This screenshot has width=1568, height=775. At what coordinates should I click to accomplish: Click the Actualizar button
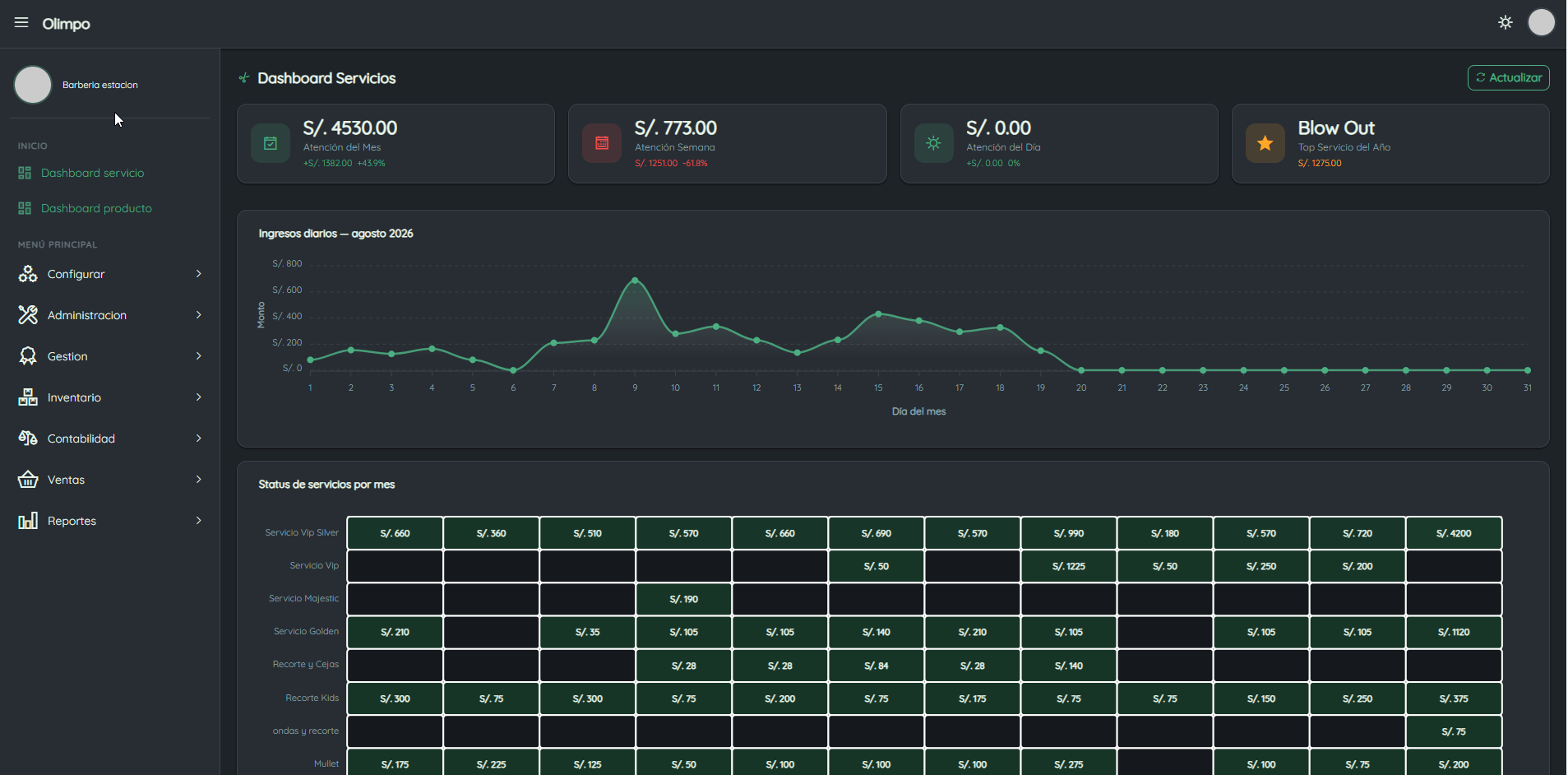click(x=1508, y=78)
